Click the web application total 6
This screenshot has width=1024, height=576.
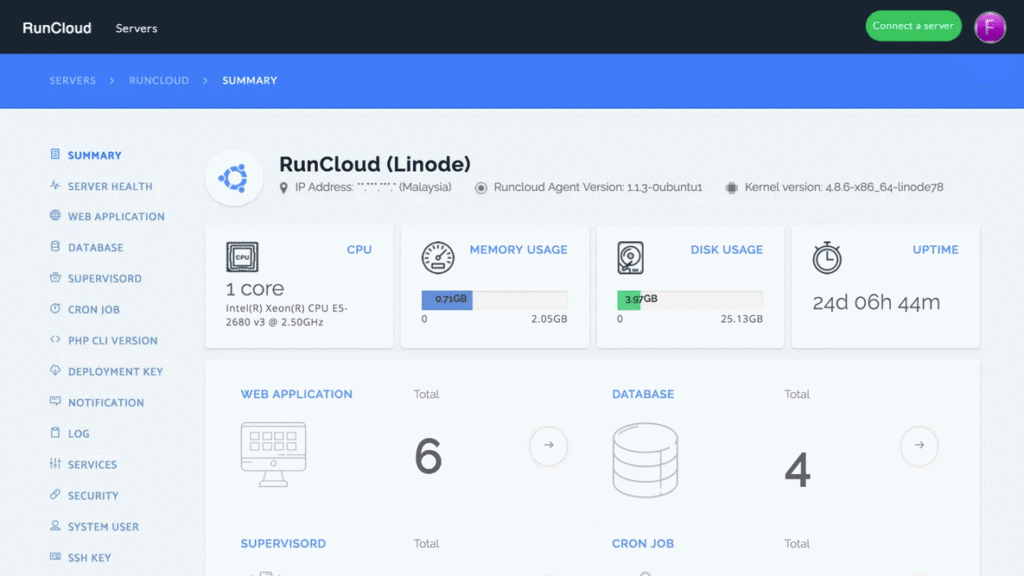(428, 456)
